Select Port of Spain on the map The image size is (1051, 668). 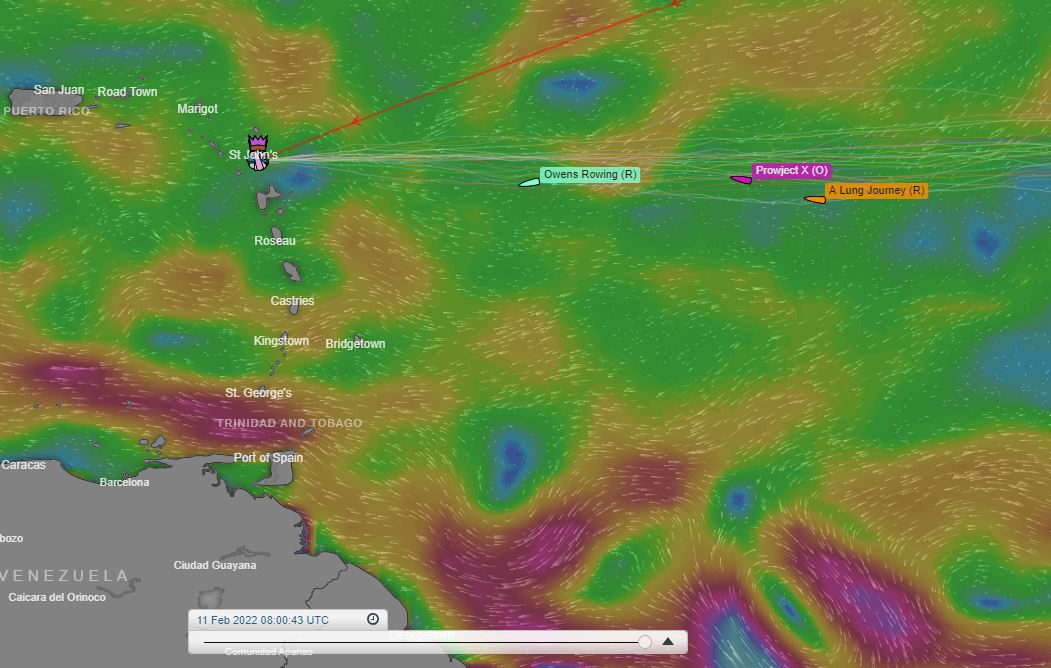coord(268,457)
